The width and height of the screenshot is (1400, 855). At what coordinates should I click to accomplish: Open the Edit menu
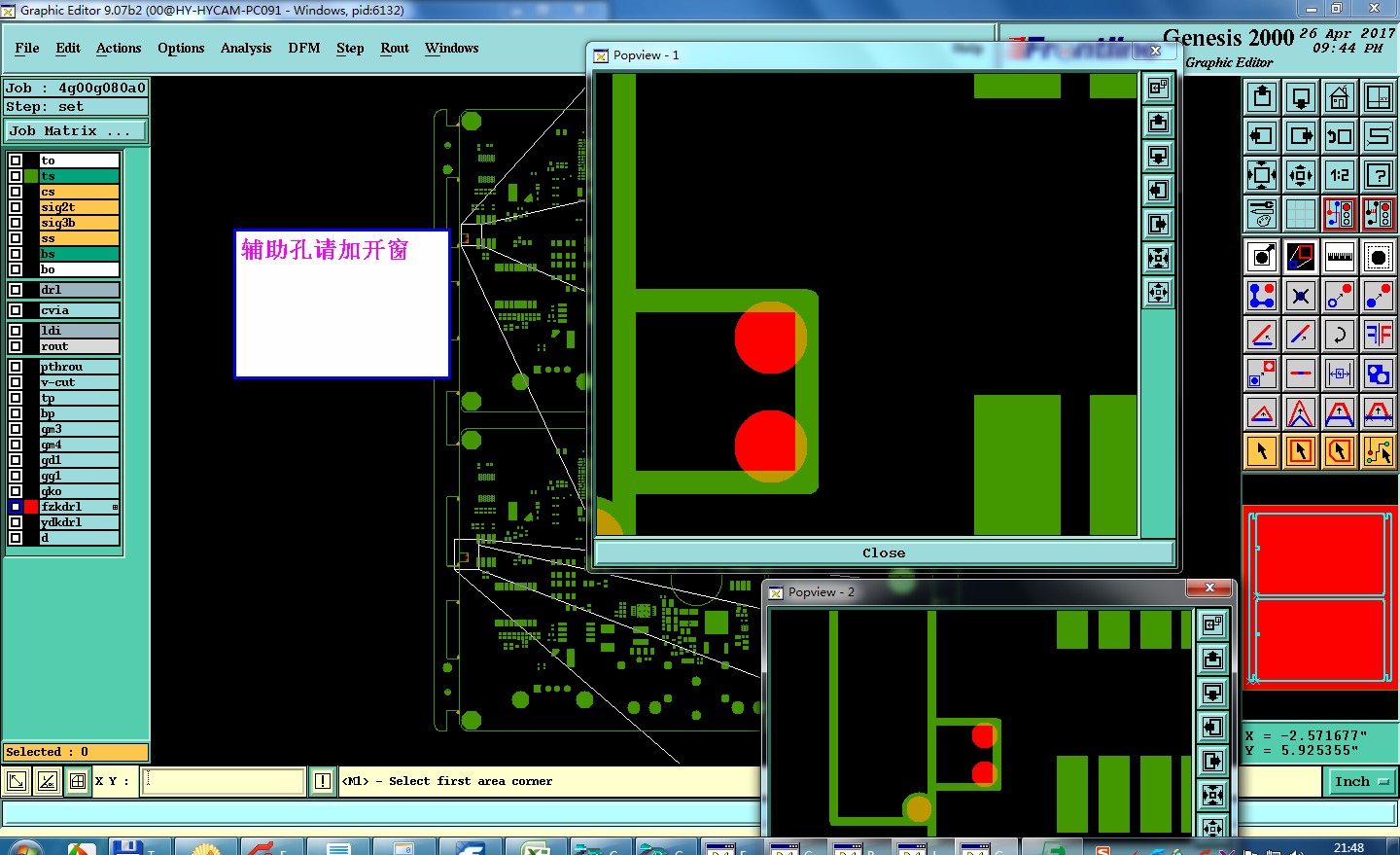pos(68,48)
